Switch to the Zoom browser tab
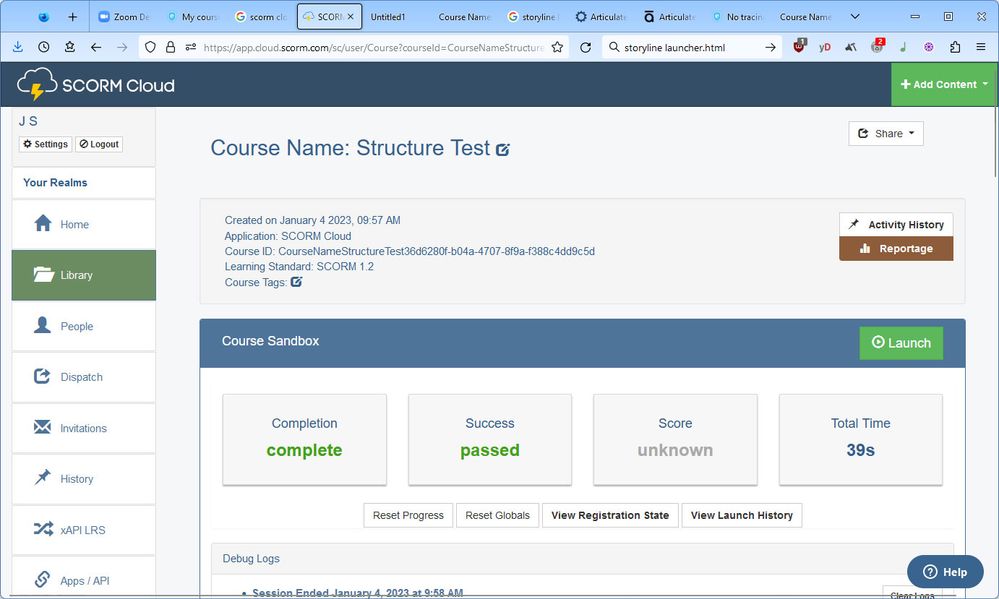The width and height of the screenshot is (999, 599). coord(124,17)
